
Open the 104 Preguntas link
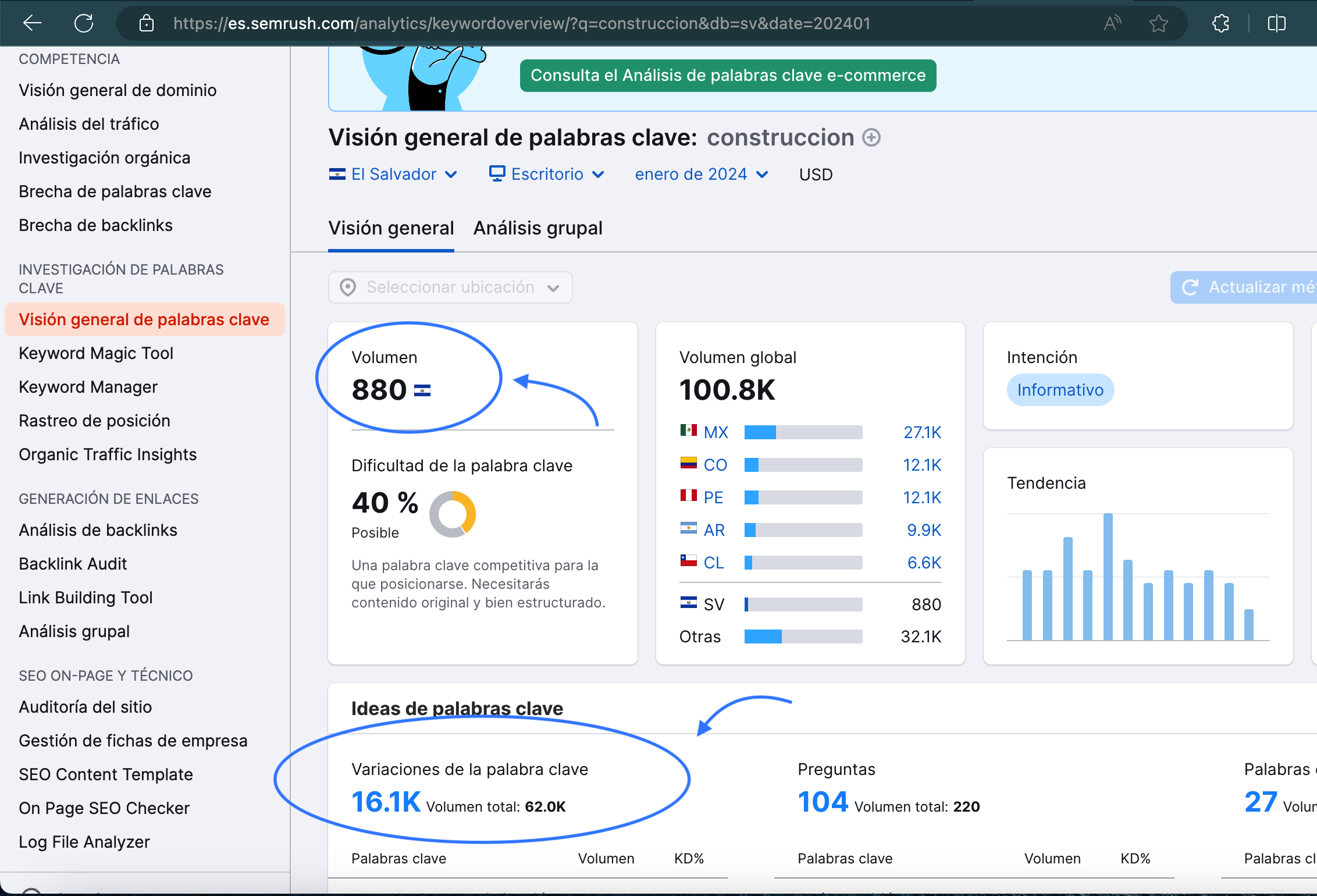click(823, 802)
